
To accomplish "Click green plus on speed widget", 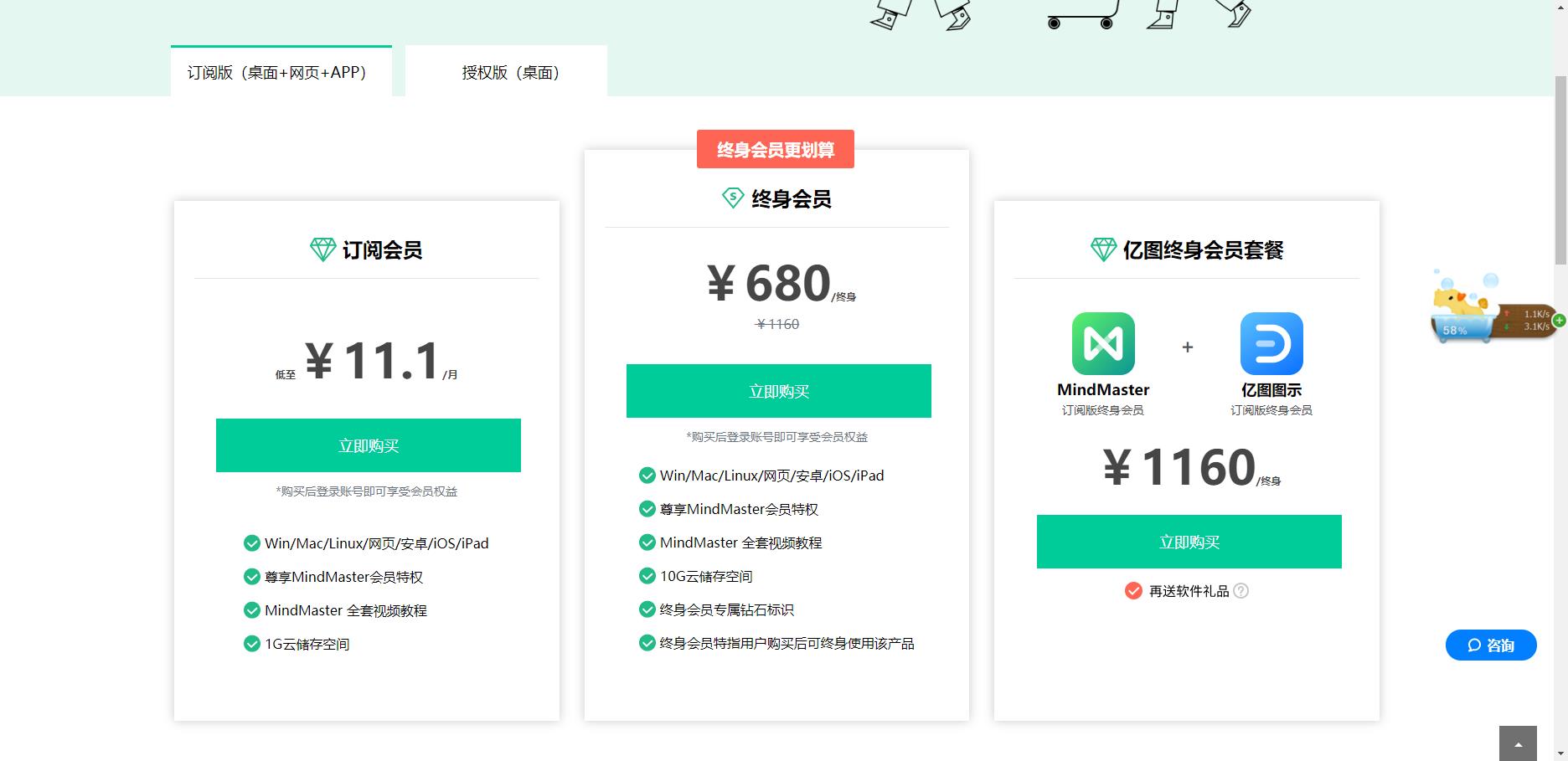I will click(x=1559, y=320).
